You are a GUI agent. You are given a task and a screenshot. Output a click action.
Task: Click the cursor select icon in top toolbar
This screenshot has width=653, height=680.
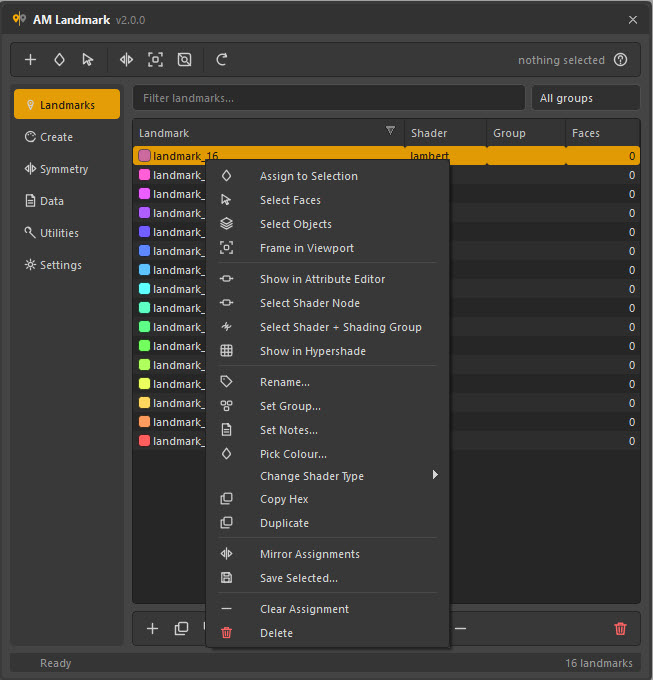[x=88, y=59]
